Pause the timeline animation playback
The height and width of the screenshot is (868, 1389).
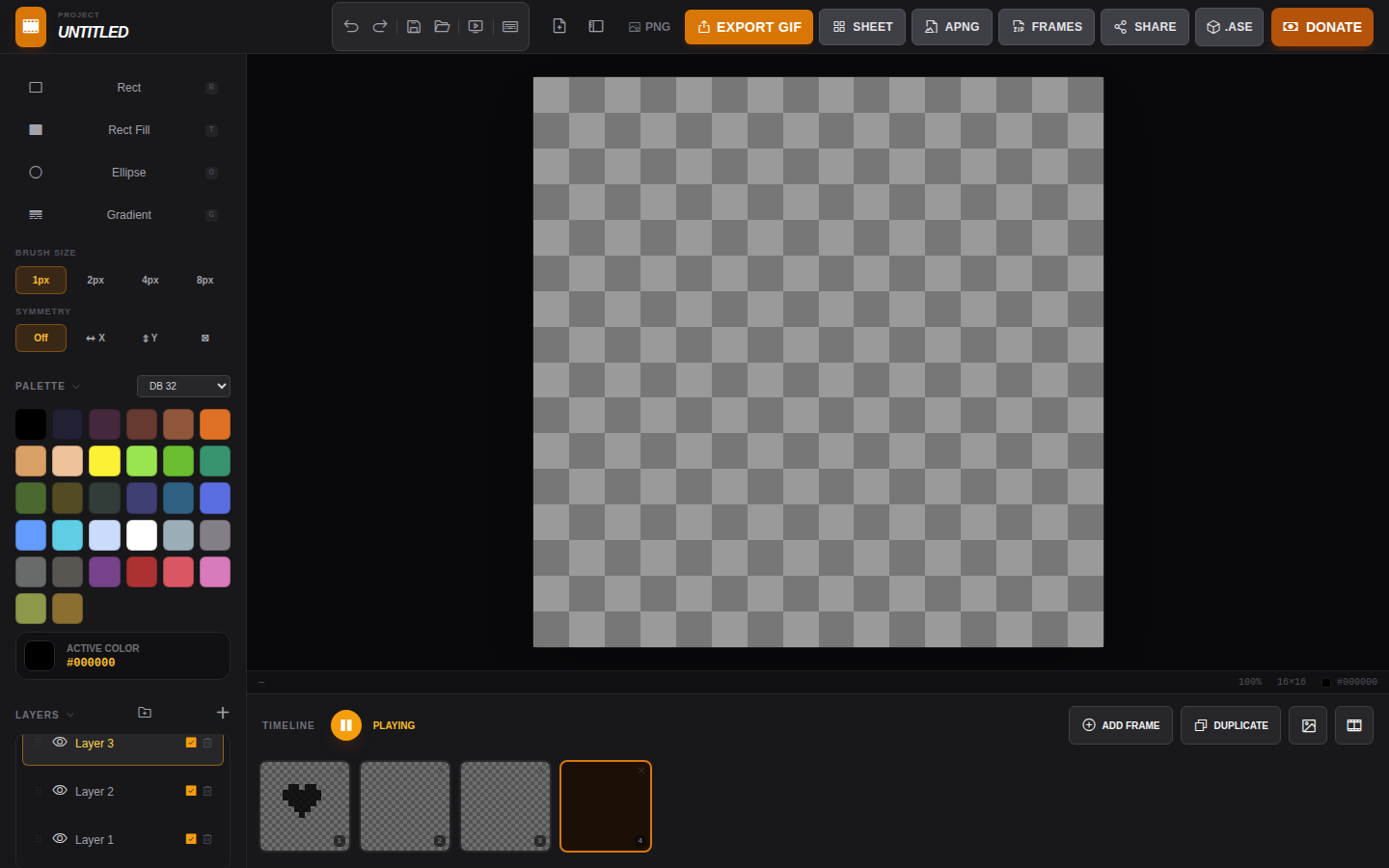pos(346,725)
